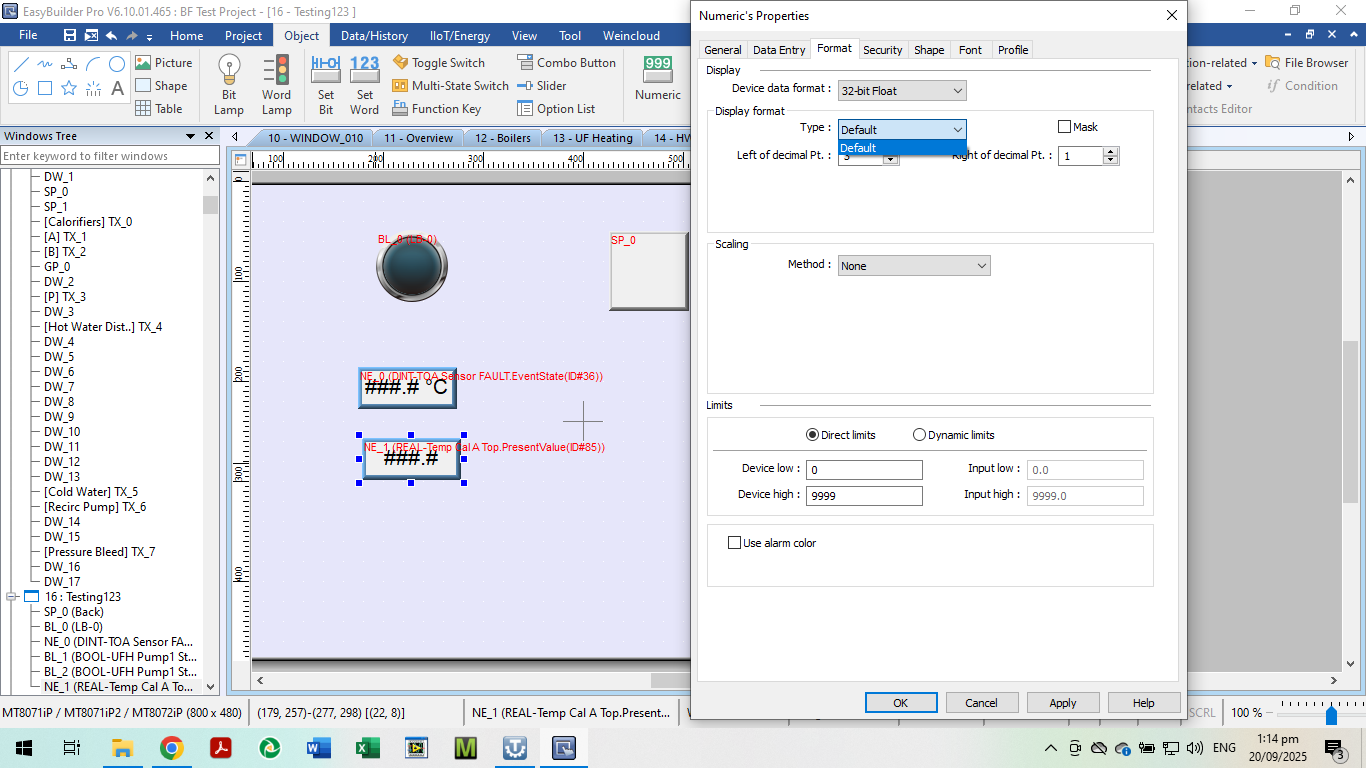
Task: Open Google Chrome from the taskbar
Action: (171, 748)
